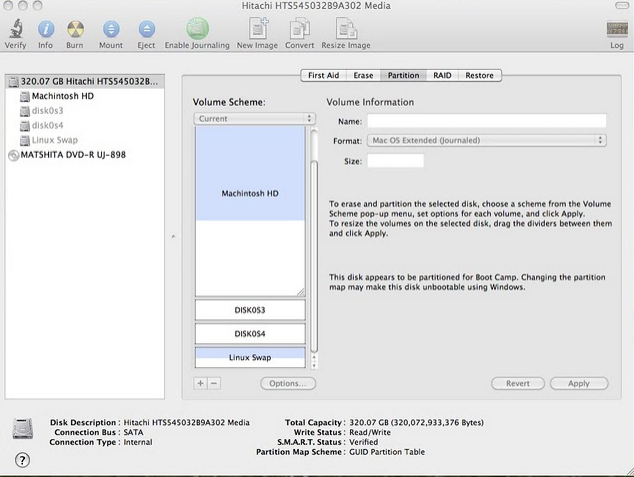This screenshot has width=634, height=477.
Task: Select 320.07 GB Hitachi disk in sidebar
Action: pyautogui.click(x=85, y=81)
